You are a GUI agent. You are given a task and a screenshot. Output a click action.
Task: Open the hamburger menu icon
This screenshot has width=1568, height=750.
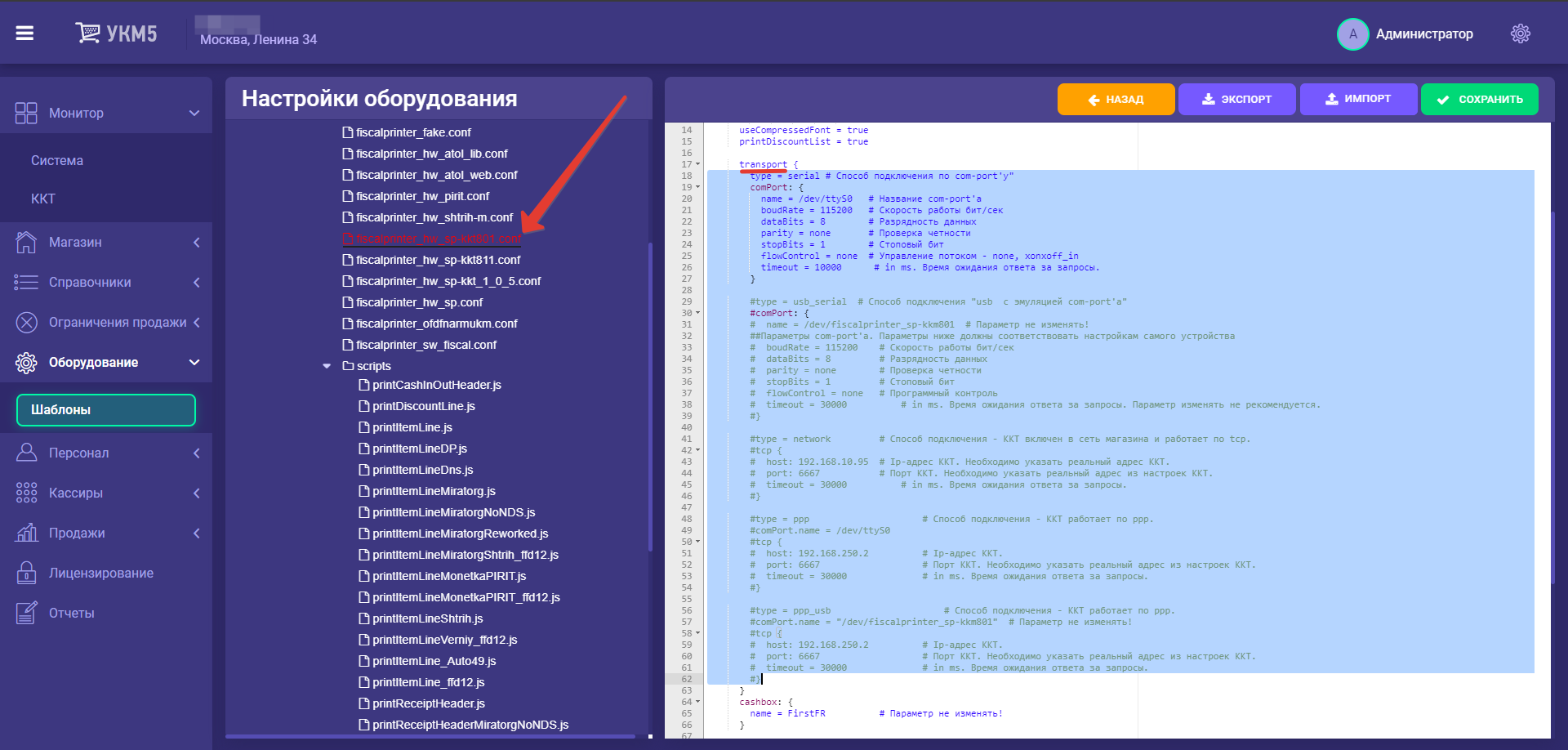[x=24, y=33]
